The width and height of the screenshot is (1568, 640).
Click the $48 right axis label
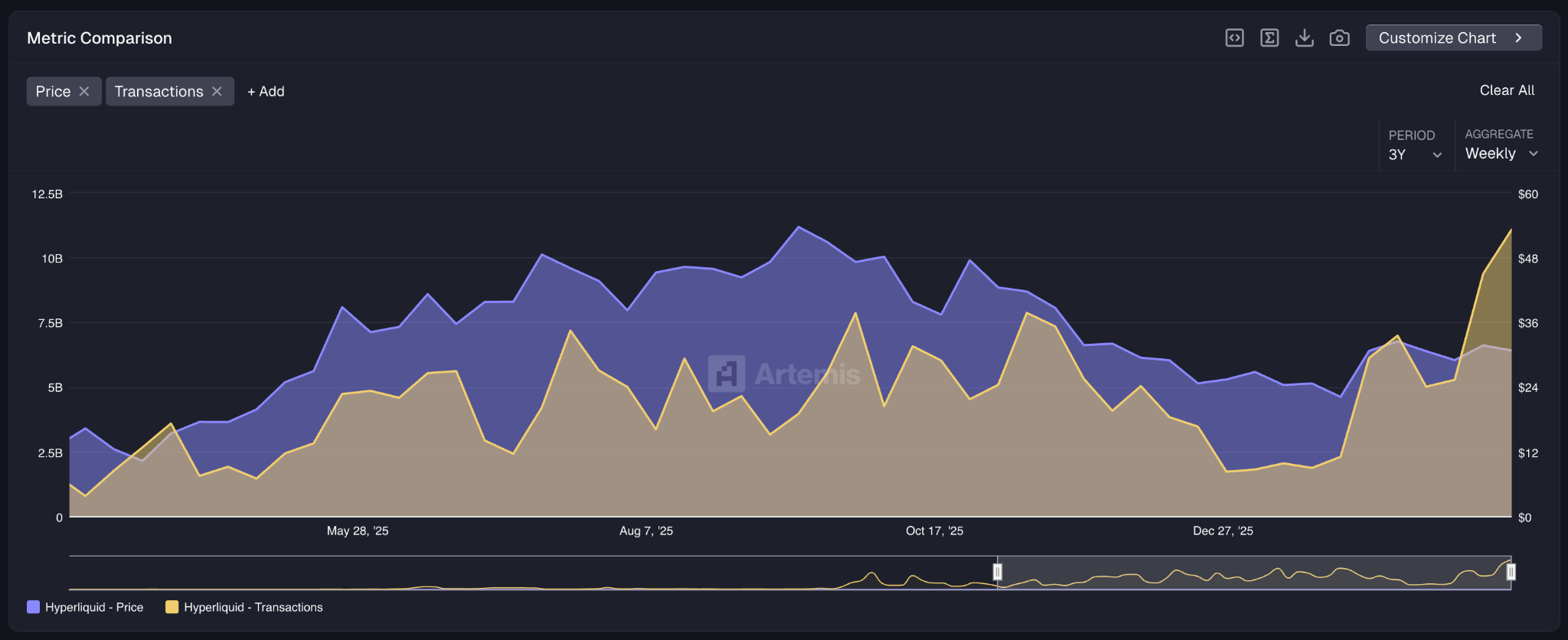[x=1527, y=259]
